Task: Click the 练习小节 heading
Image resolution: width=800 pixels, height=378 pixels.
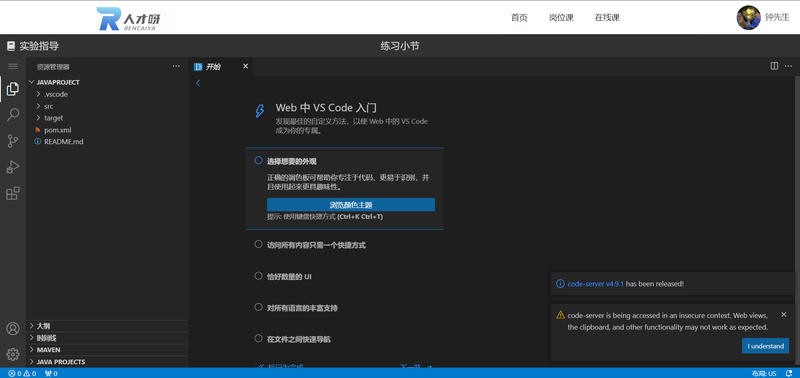Action: 400,46
